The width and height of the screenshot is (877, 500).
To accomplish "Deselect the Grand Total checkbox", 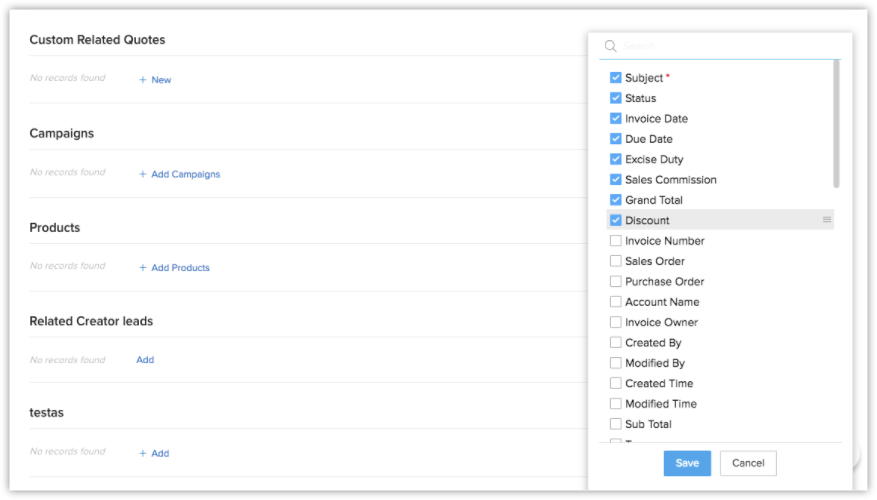I will click(x=616, y=200).
